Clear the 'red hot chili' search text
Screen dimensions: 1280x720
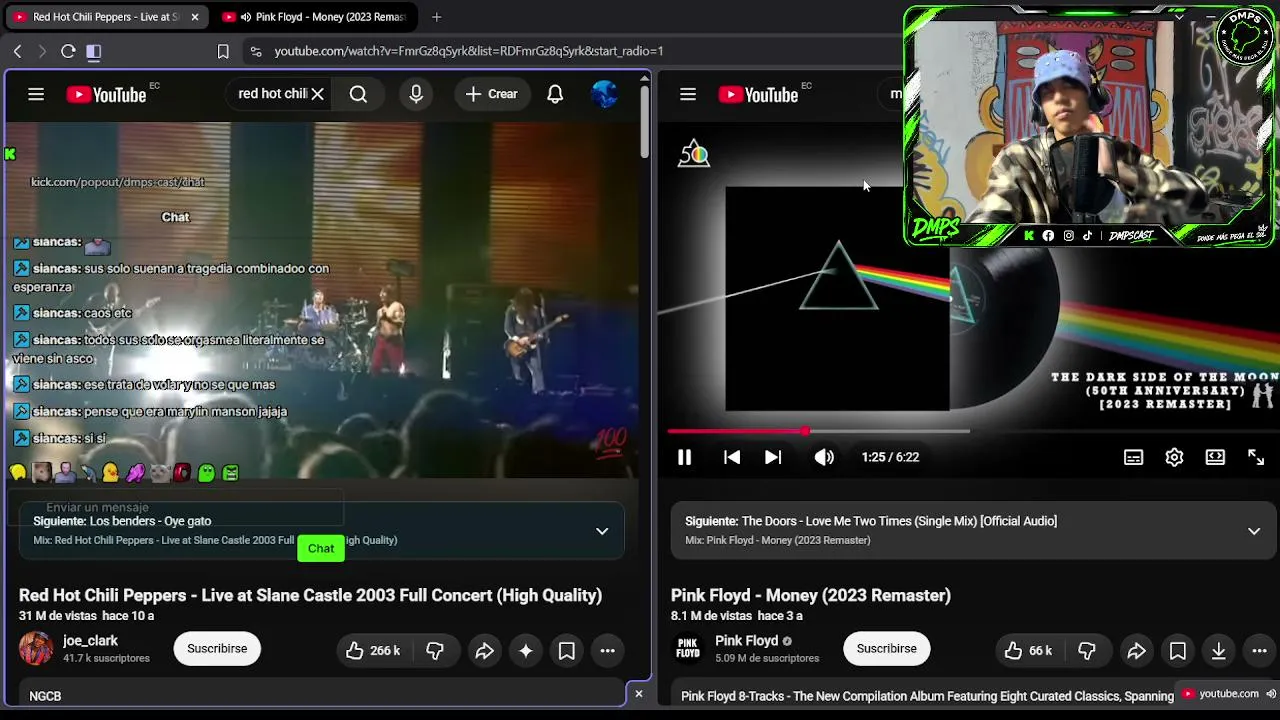[317, 94]
